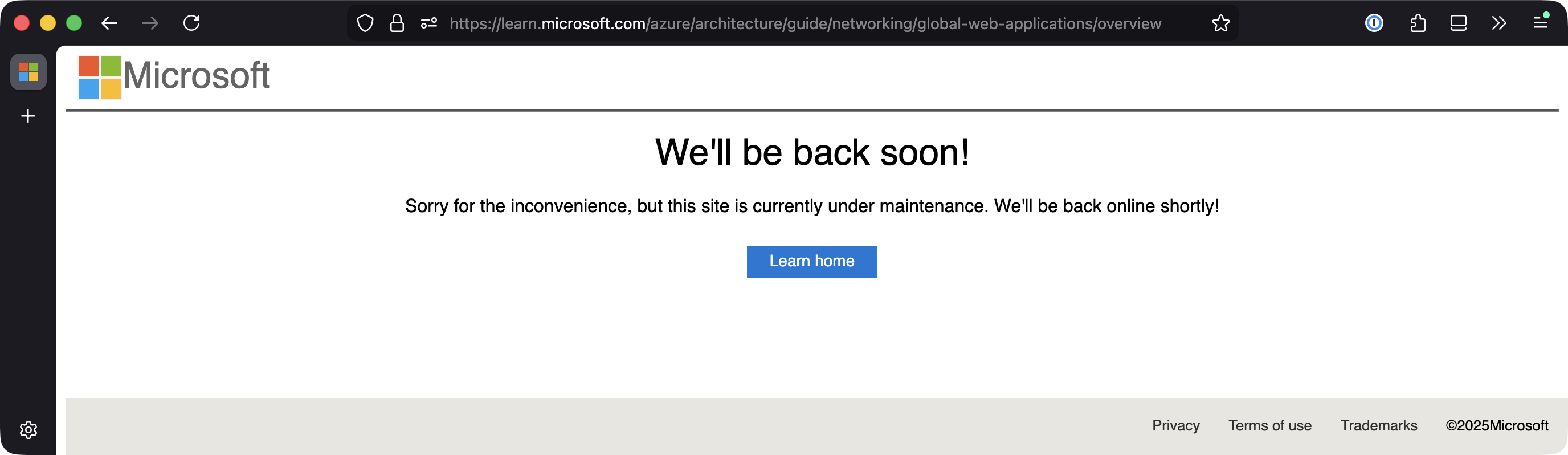Toggle the bookmark star for this page
The image size is (1568, 455).
[x=1221, y=23]
